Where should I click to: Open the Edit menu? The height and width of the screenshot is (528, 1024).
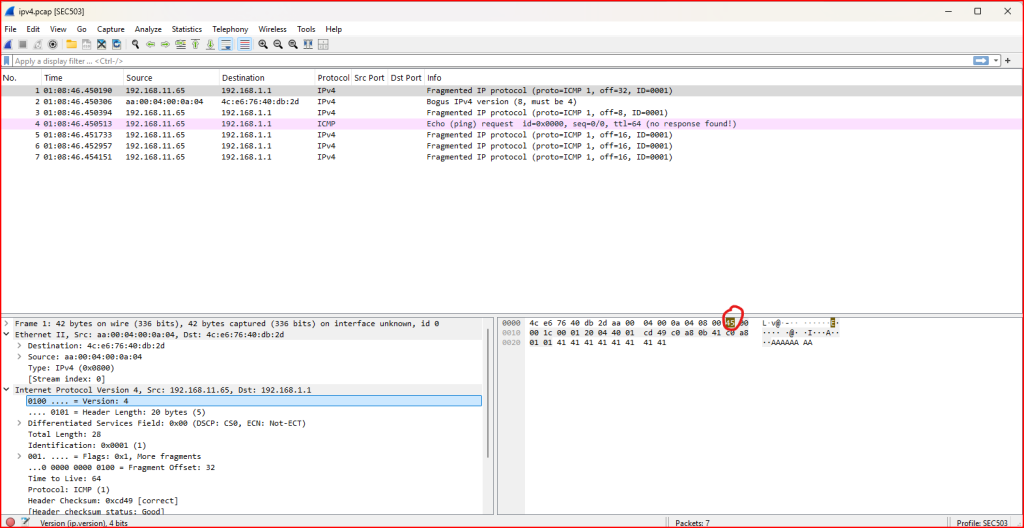tap(33, 29)
